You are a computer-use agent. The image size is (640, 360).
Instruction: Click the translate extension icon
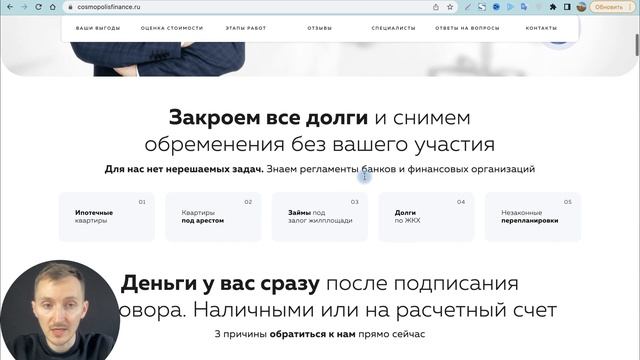click(524, 7)
